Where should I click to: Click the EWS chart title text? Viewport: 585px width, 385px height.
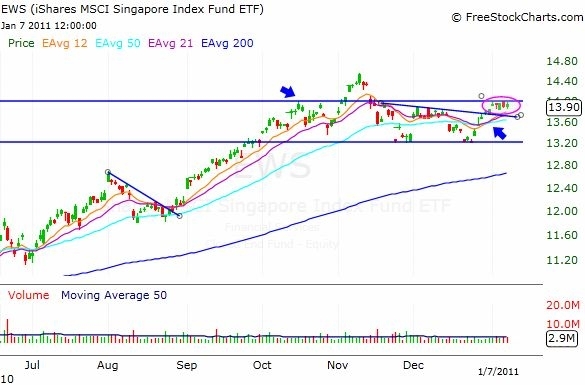point(132,9)
